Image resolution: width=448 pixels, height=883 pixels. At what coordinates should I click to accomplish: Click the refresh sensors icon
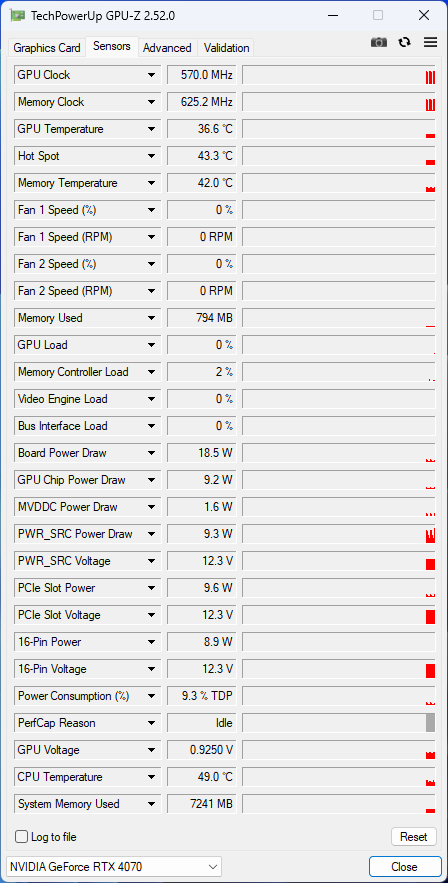(x=405, y=42)
